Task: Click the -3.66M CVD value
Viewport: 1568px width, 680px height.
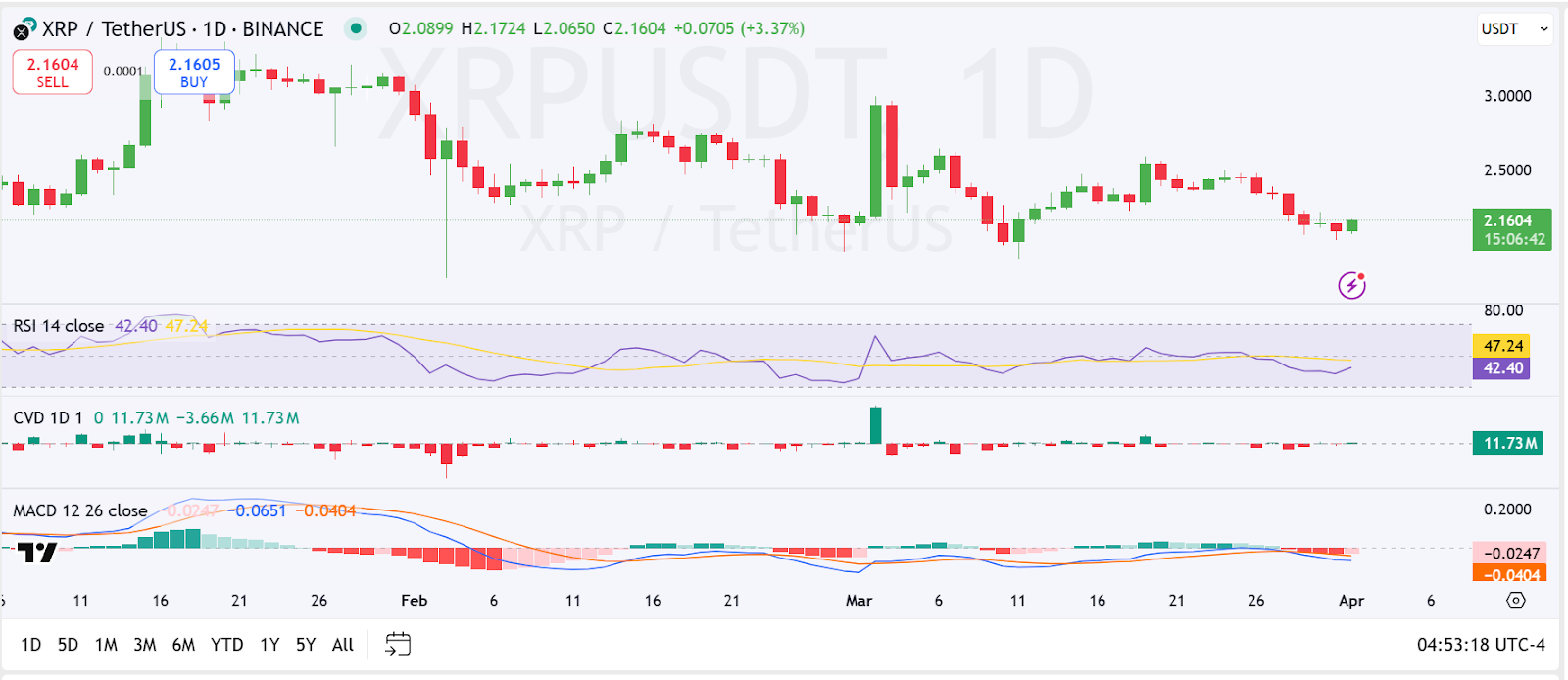Action: click(205, 418)
